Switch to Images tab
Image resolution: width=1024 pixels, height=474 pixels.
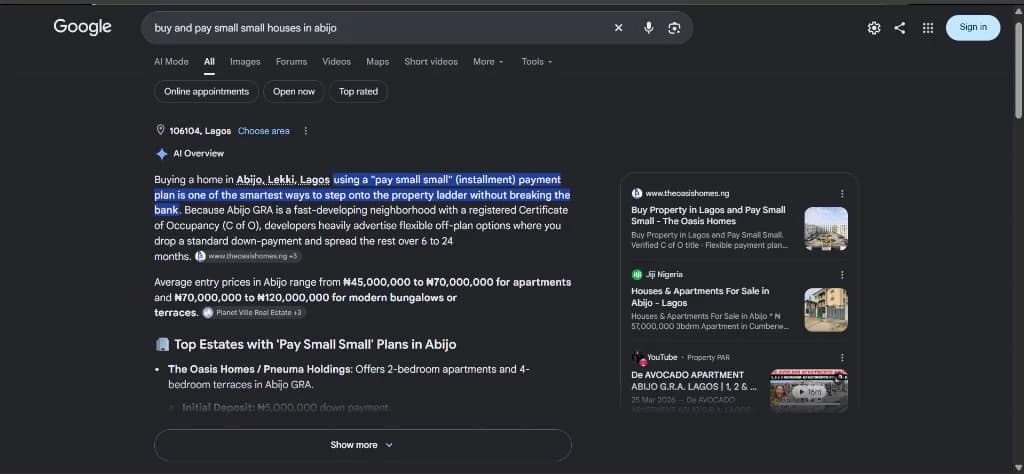245,61
